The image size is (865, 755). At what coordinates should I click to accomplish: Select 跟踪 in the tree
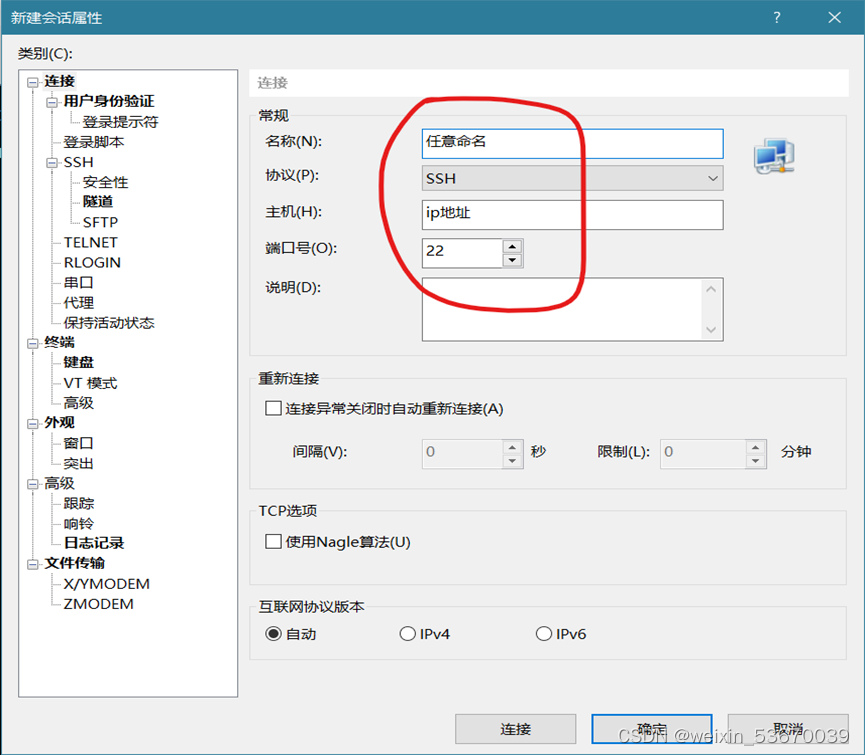[78, 504]
